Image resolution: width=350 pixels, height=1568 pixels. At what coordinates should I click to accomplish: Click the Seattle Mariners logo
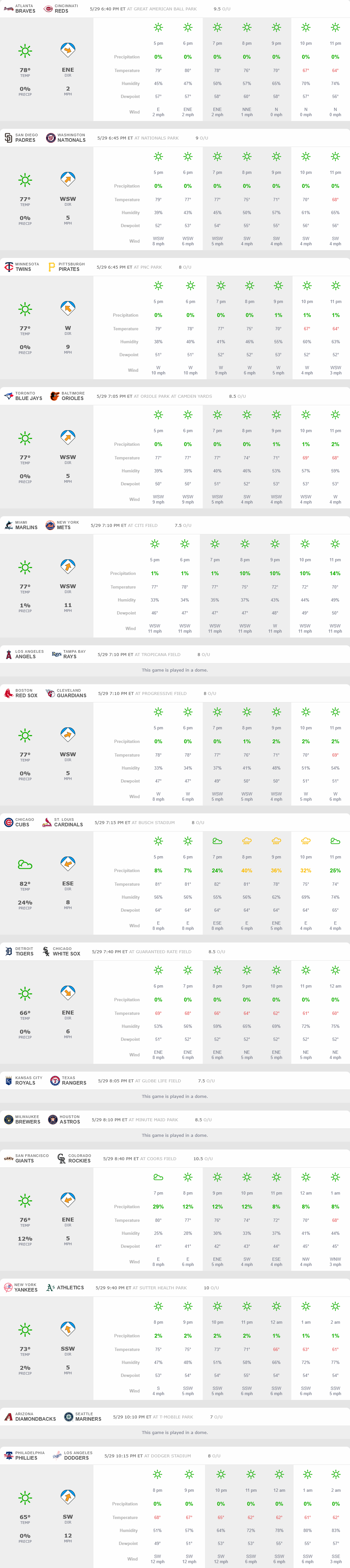(69, 1416)
